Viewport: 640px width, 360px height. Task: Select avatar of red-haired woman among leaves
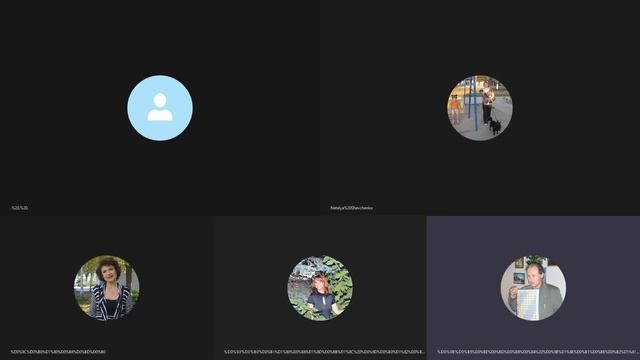click(320, 288)
